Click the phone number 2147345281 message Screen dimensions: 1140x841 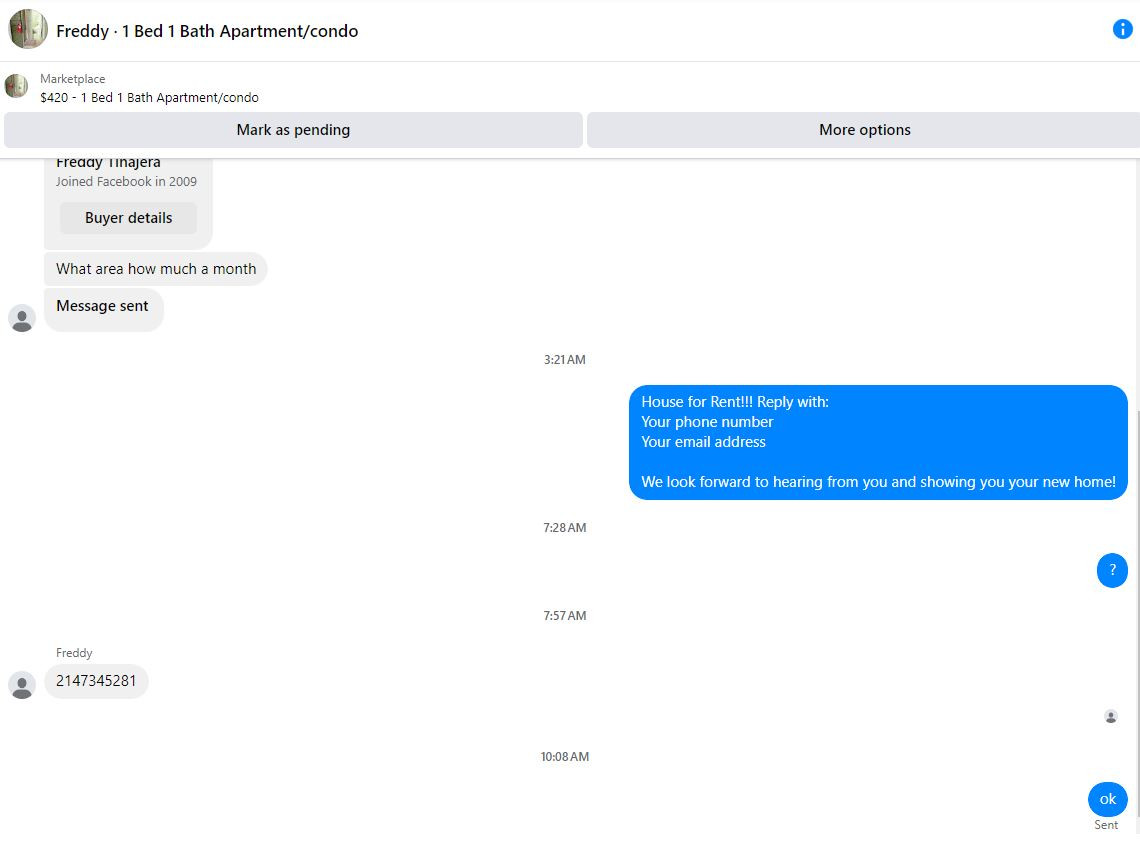96,681
